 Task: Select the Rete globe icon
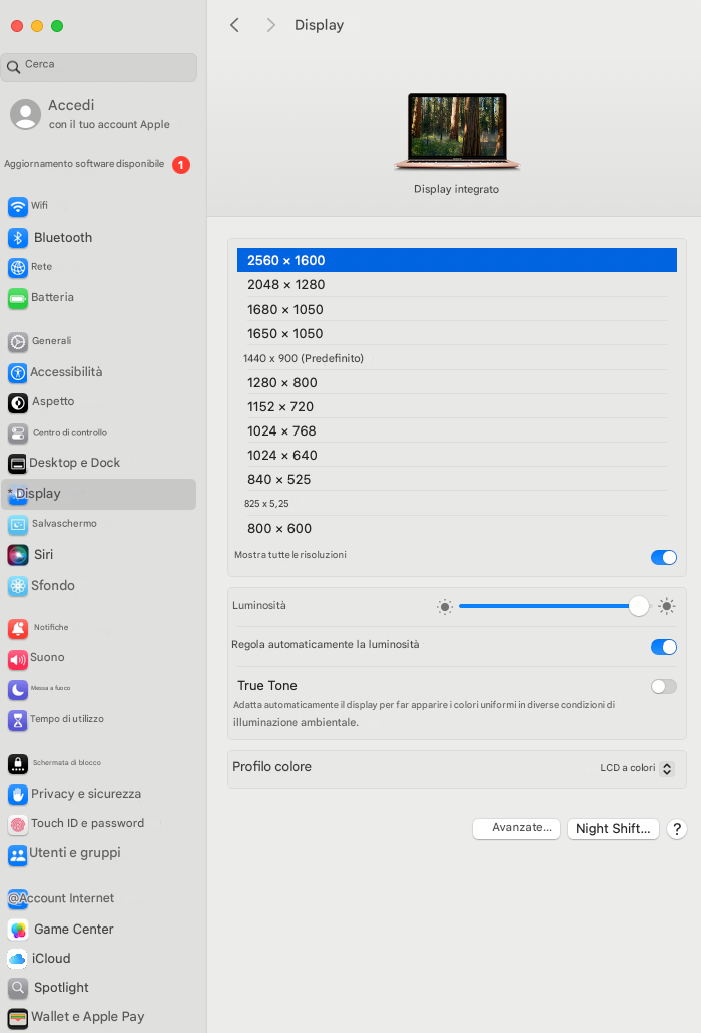18,268
